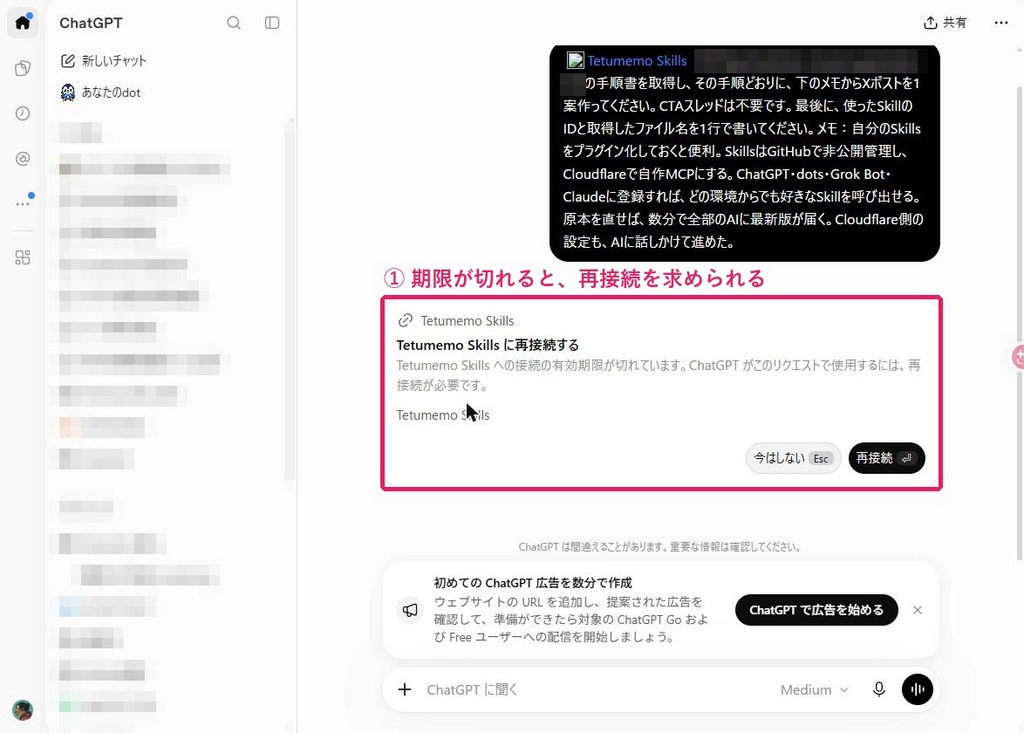Open the grid apps icon in left rail
The width and height of the screenshot is (1024, 733).
click(x=22, y=257)
